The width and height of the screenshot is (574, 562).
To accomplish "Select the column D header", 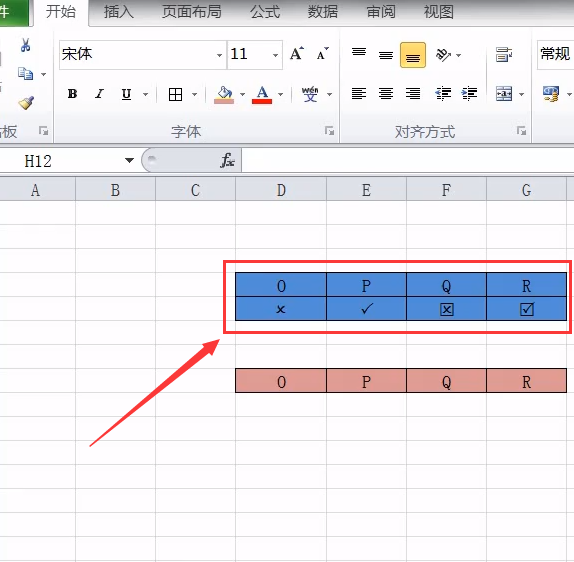I will (281, 190).
